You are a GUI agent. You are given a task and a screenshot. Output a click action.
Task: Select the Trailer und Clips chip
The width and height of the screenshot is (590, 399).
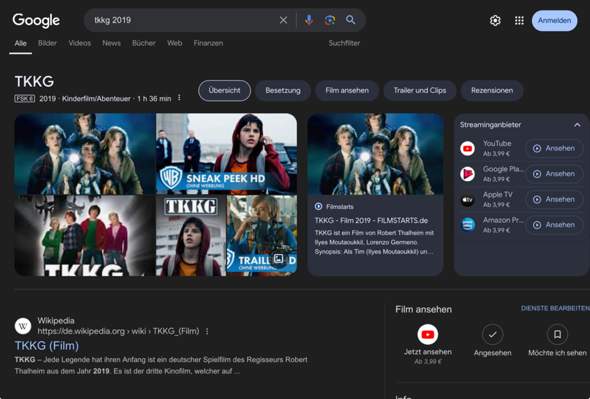pos(420,91)
